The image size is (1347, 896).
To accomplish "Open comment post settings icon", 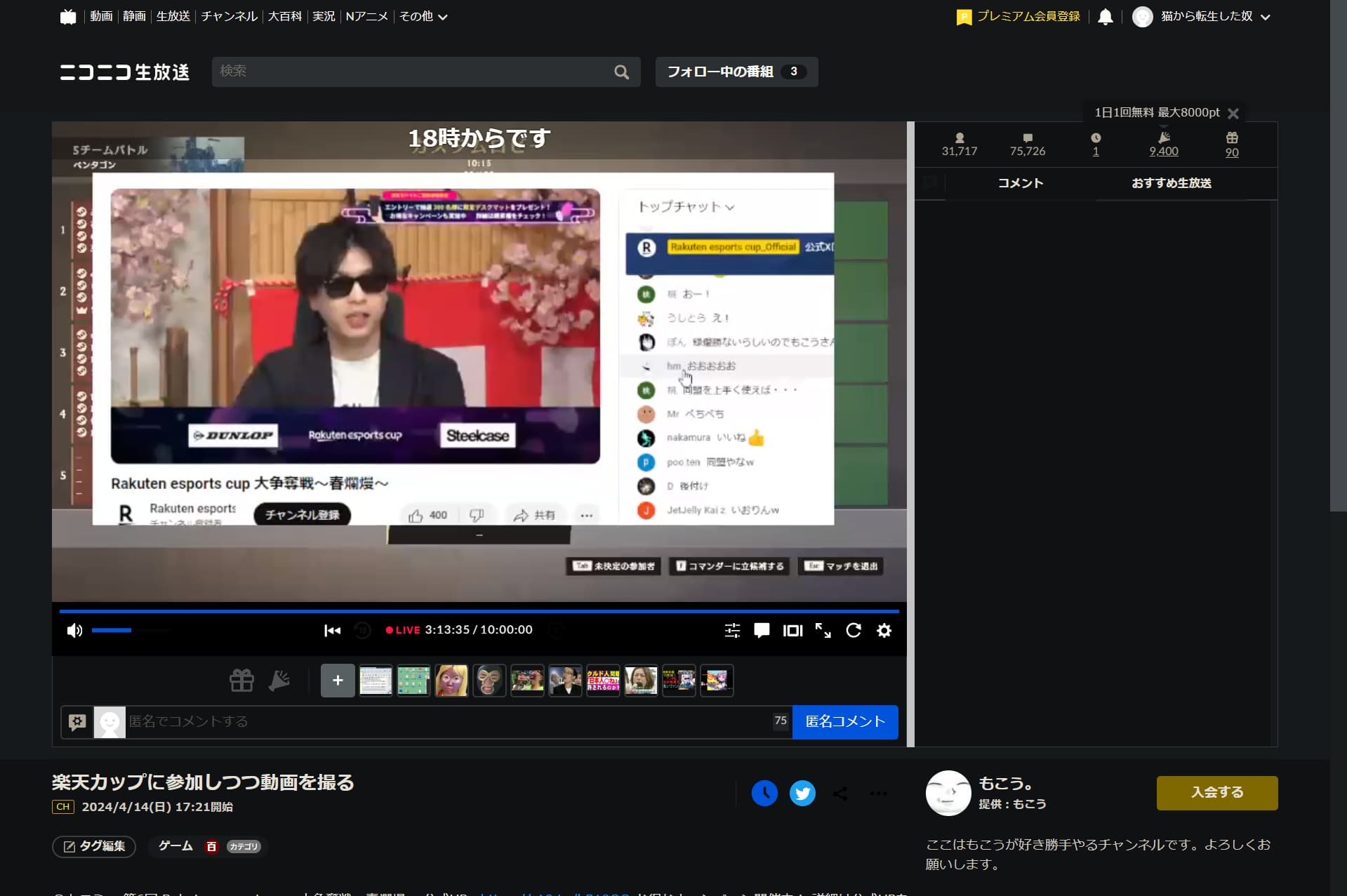I will tap(77, 721).
